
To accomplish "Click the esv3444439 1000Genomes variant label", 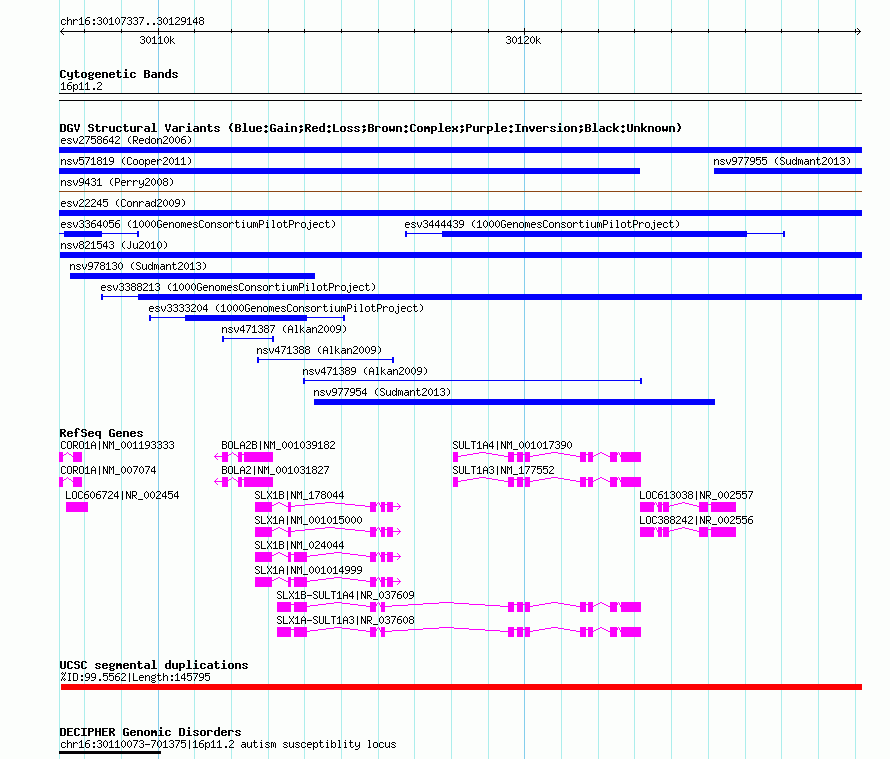I will 542,224.
